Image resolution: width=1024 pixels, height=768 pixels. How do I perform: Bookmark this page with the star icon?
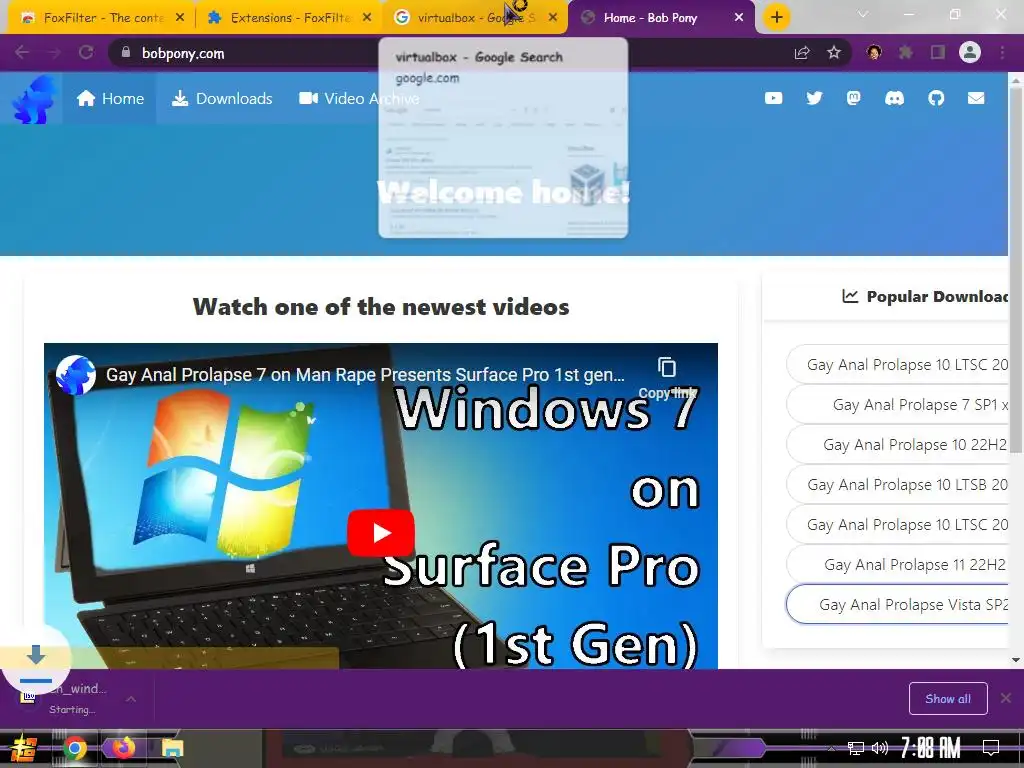tap(834, 53)
